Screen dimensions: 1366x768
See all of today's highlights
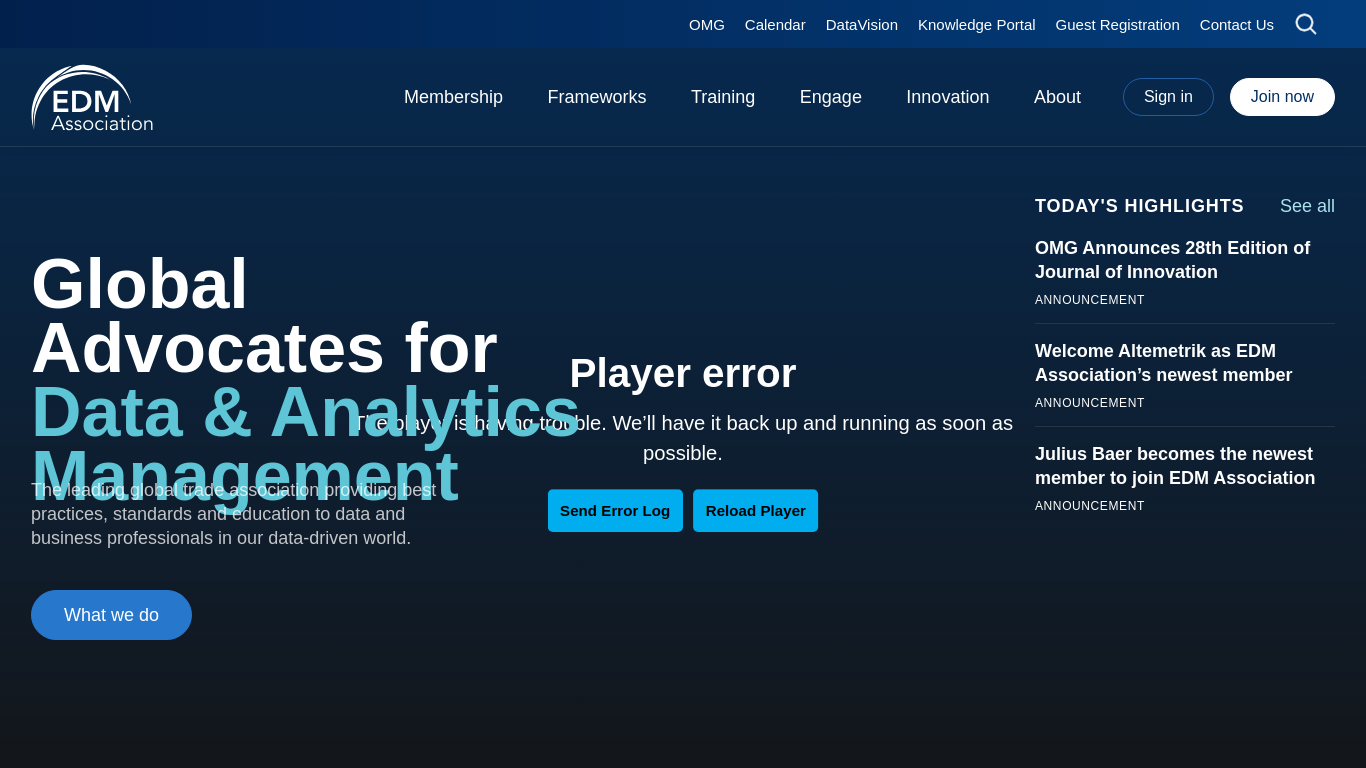[1307, 206]
